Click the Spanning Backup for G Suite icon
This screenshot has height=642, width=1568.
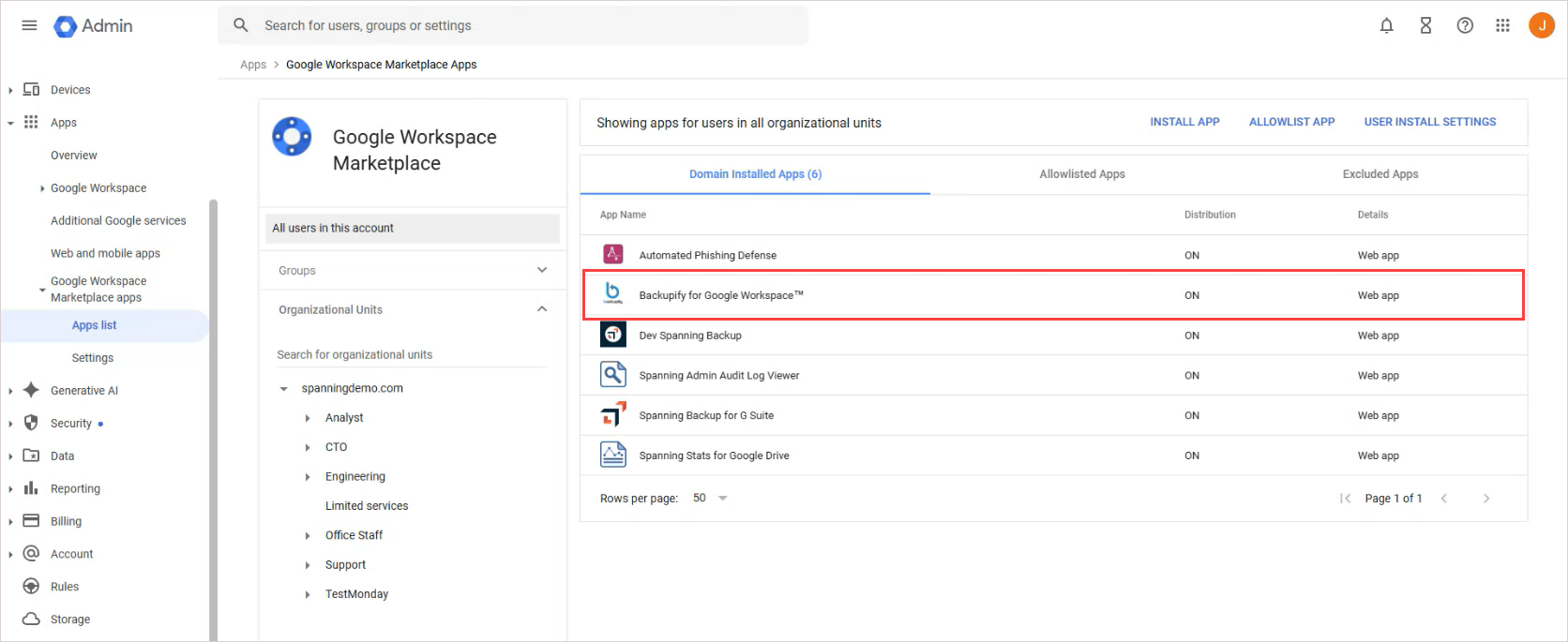(x=613, y=414)
